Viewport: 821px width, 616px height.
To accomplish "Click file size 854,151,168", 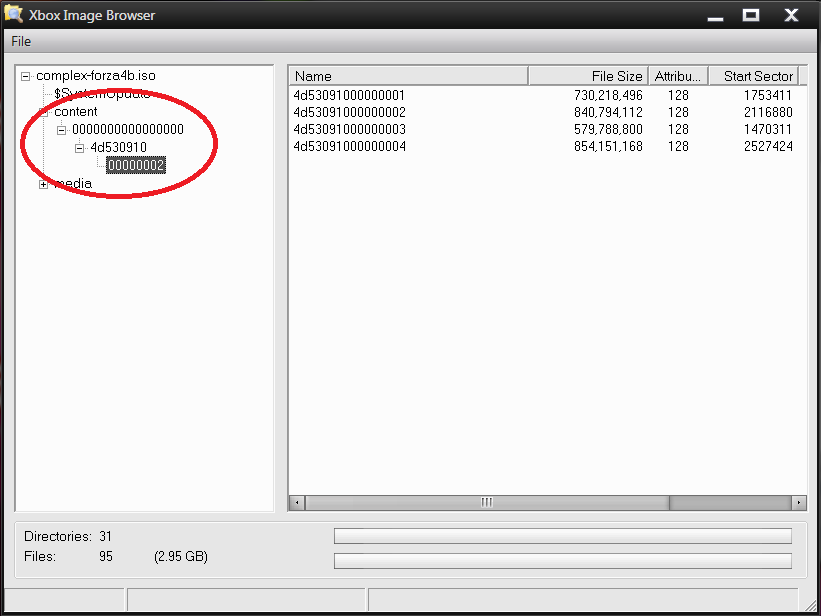I will (x=608, y=146).
